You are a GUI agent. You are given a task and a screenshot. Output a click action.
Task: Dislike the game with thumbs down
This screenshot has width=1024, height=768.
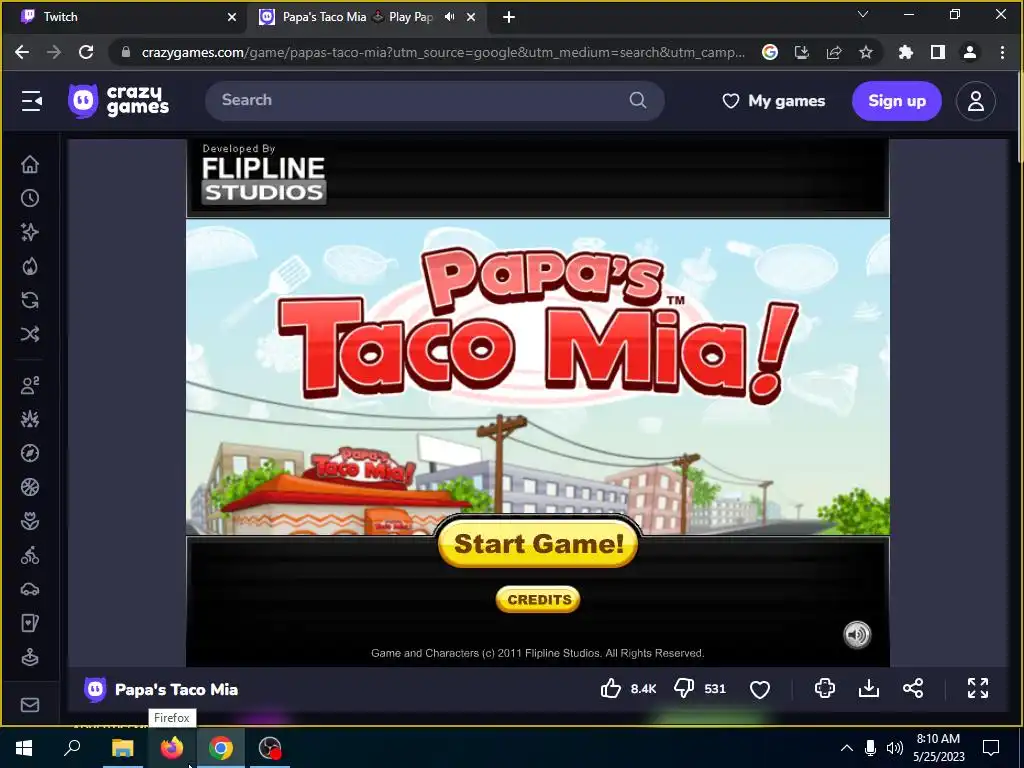tap(684, 688)
